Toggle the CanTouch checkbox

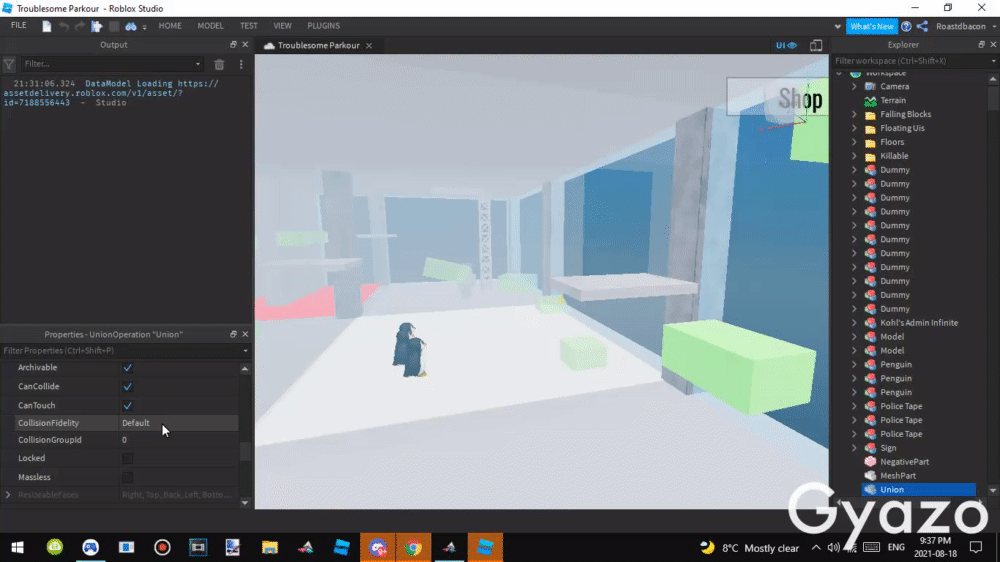click(x=128, y=406)
